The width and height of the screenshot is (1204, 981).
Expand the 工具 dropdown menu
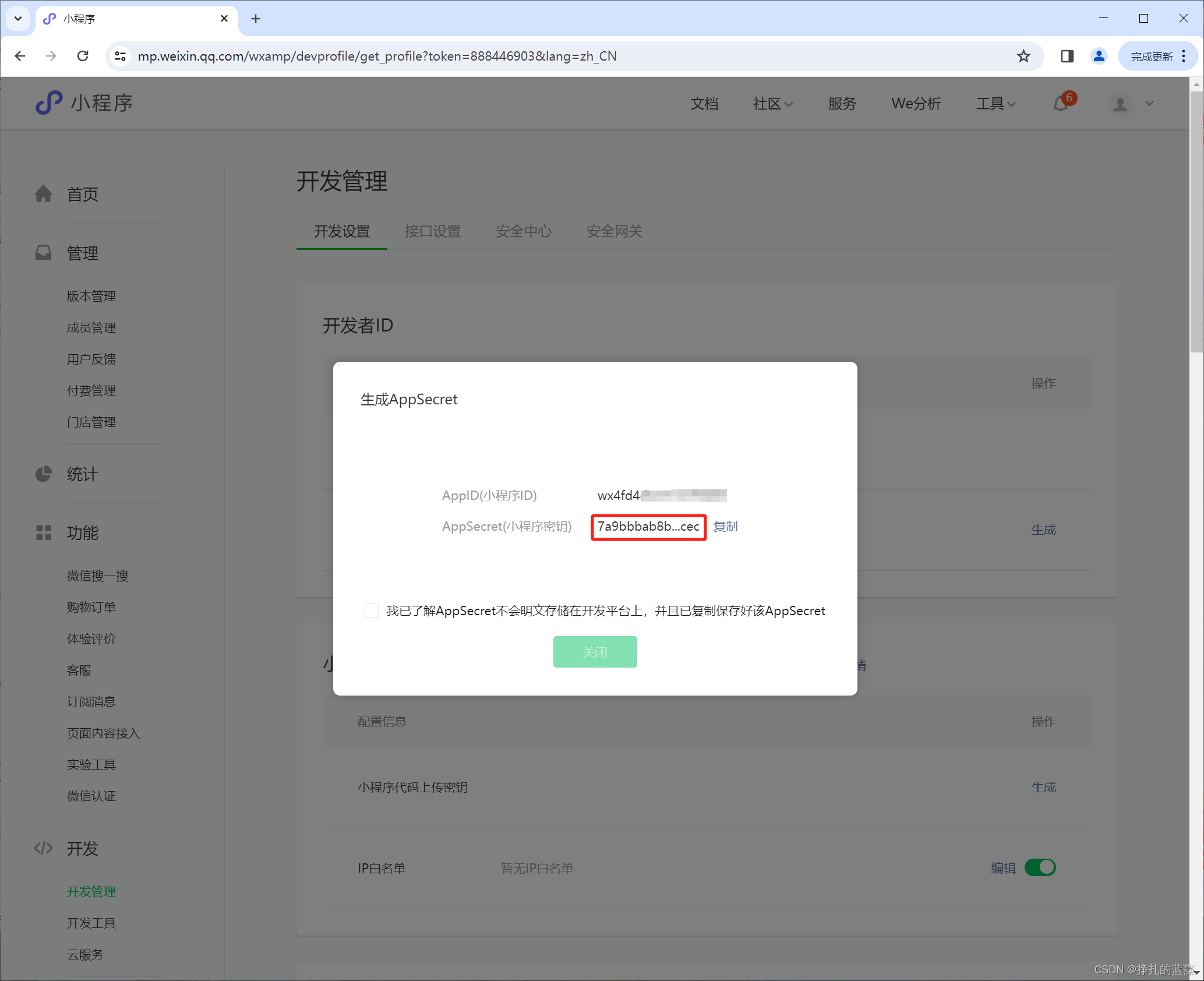pyautogui.click(x=995, y=104)
